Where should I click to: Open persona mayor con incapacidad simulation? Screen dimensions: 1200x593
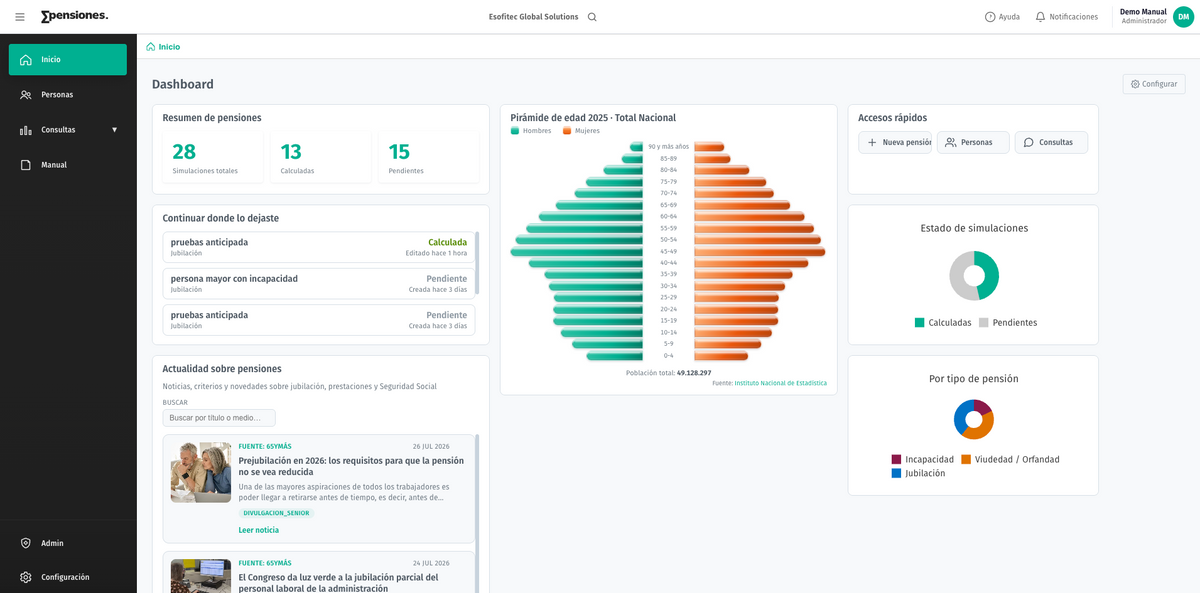coord(319,283)
